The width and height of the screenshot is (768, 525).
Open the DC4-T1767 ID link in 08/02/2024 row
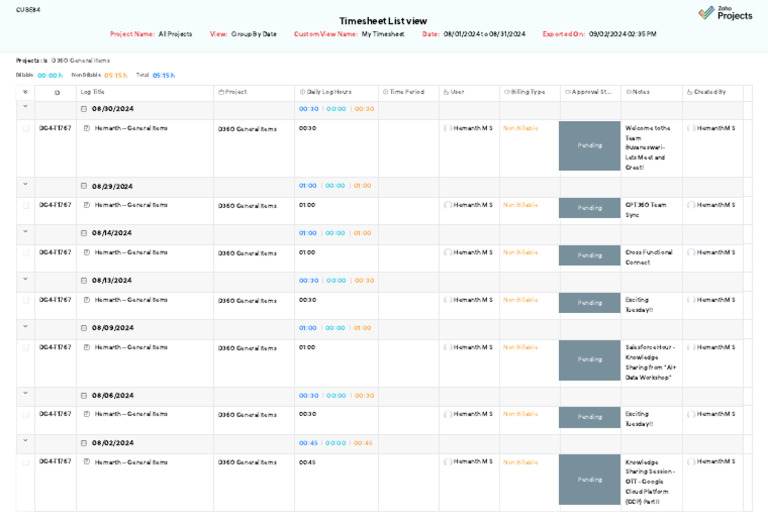click(55, 462)
